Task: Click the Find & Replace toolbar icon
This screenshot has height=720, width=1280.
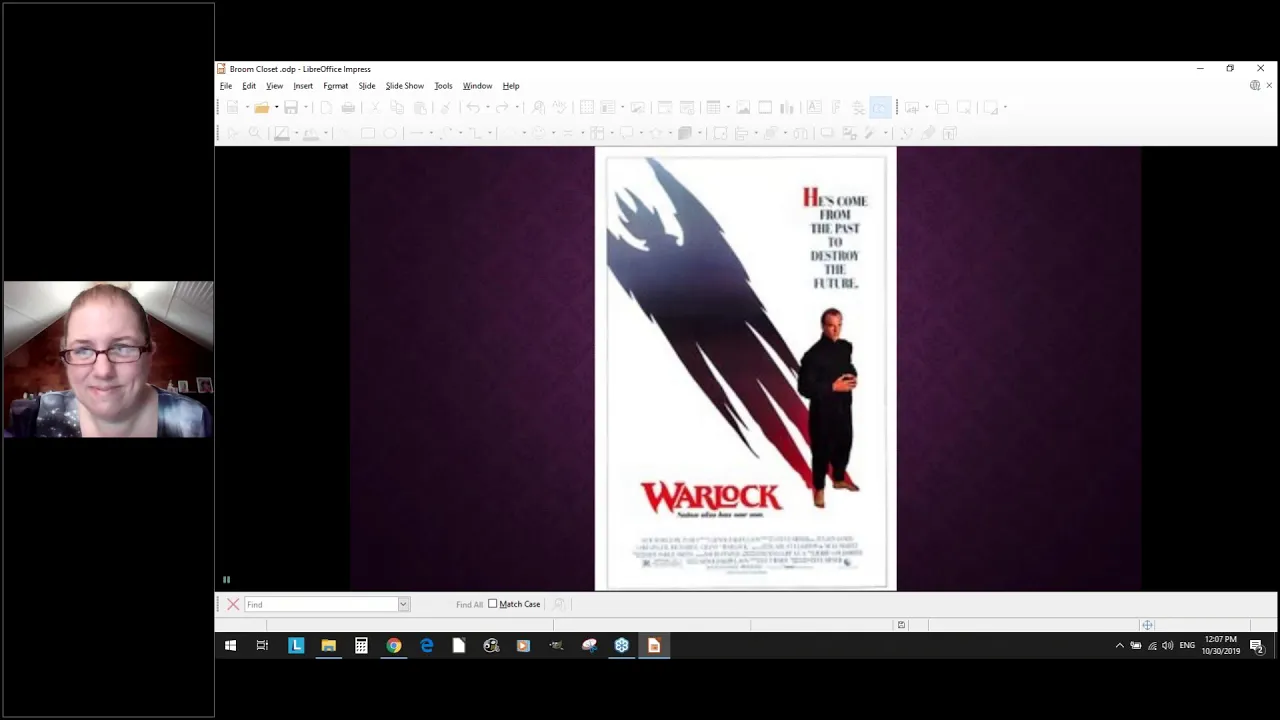Action: (x=538, y=107)
